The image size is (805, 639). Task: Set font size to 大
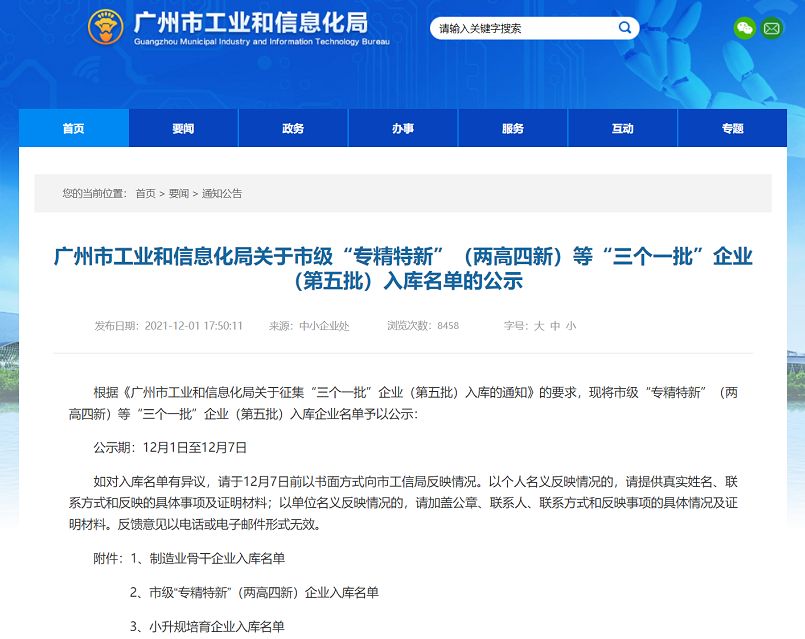tap(539, 326)
